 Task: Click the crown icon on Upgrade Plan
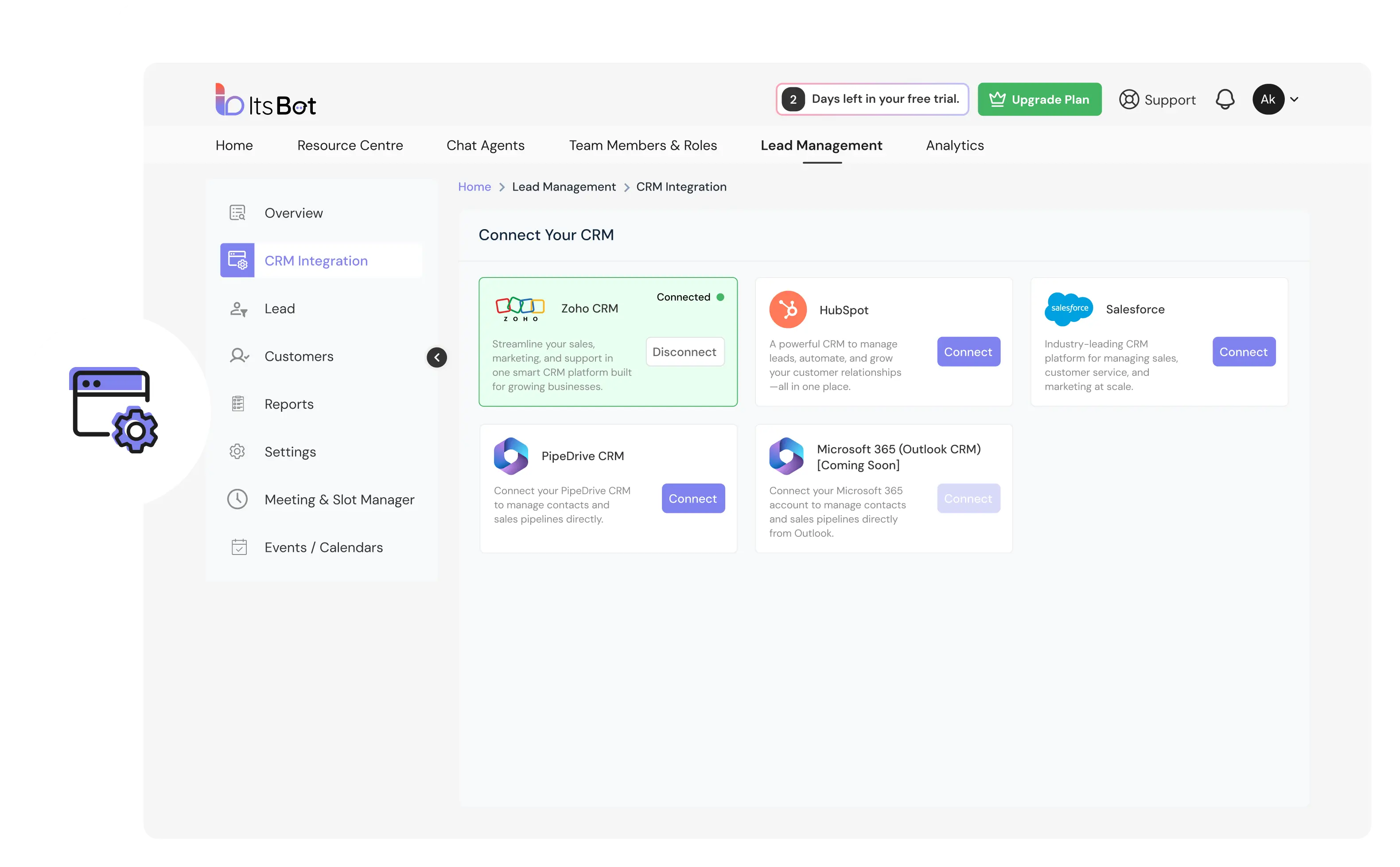tap(996, 99)
